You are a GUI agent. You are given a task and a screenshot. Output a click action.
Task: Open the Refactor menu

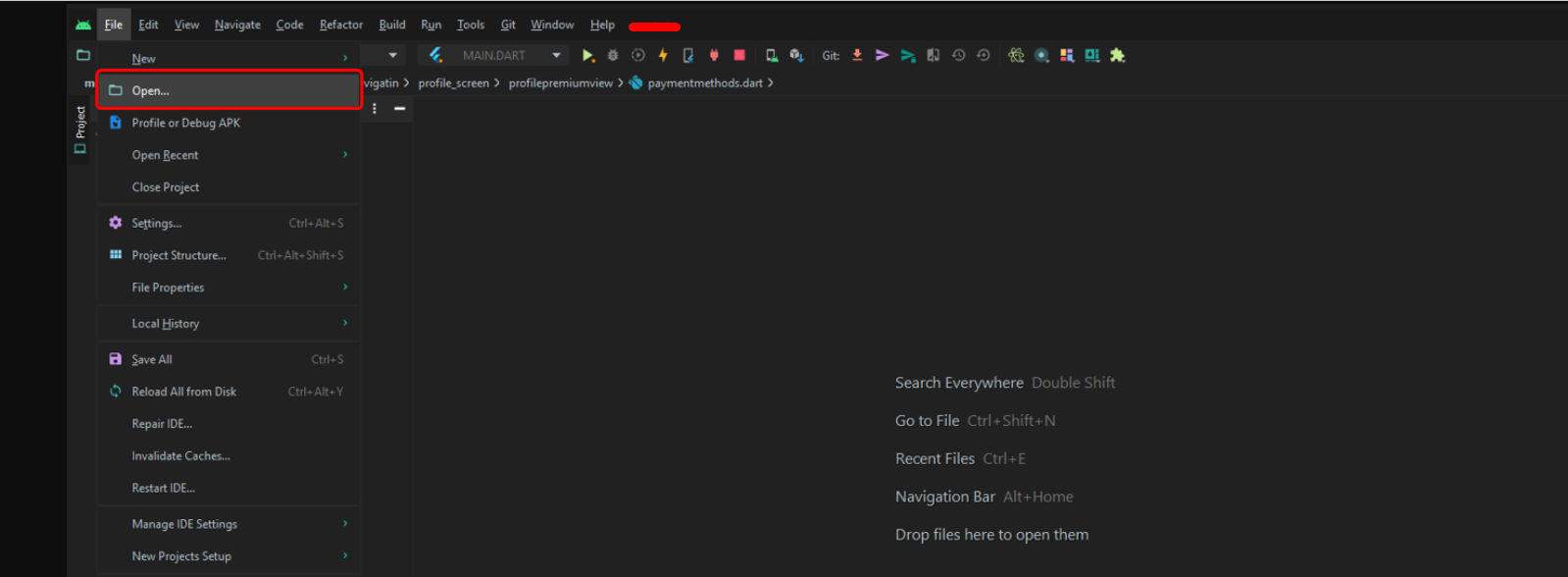(340, 25)
